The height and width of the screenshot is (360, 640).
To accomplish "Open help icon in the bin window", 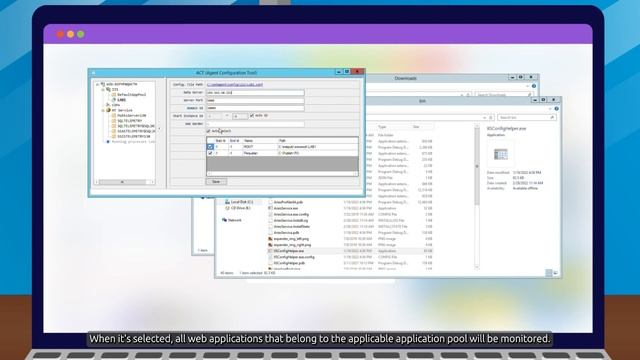I will 556,109.
